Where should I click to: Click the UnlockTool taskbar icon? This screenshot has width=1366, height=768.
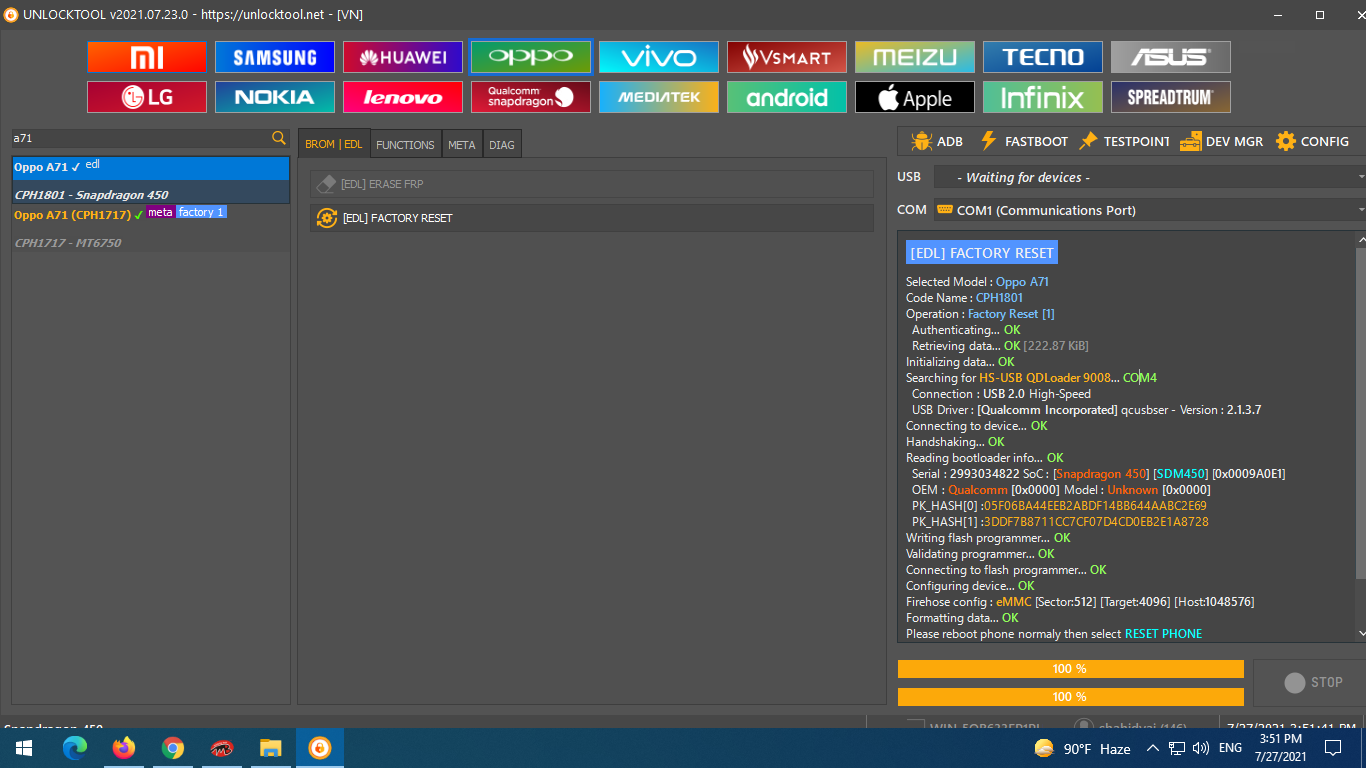[x=320, y=748]
